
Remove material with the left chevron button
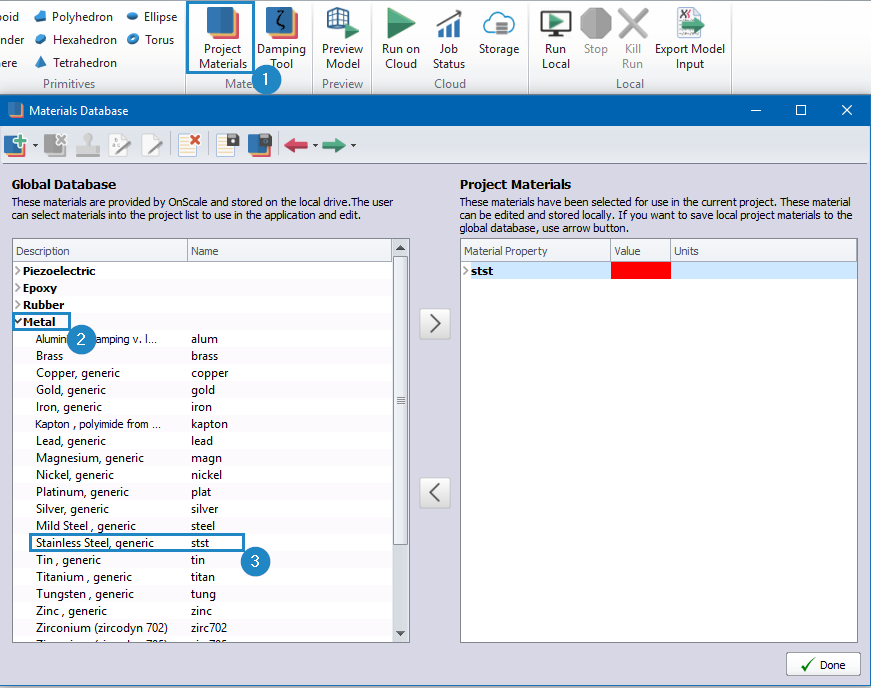[435, 493]
